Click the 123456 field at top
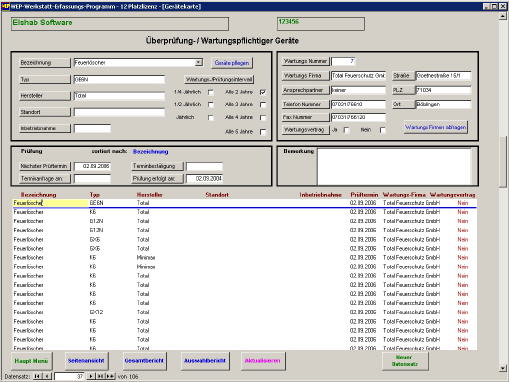The width and height of the screenshot is (509, 382). [321, 24]
